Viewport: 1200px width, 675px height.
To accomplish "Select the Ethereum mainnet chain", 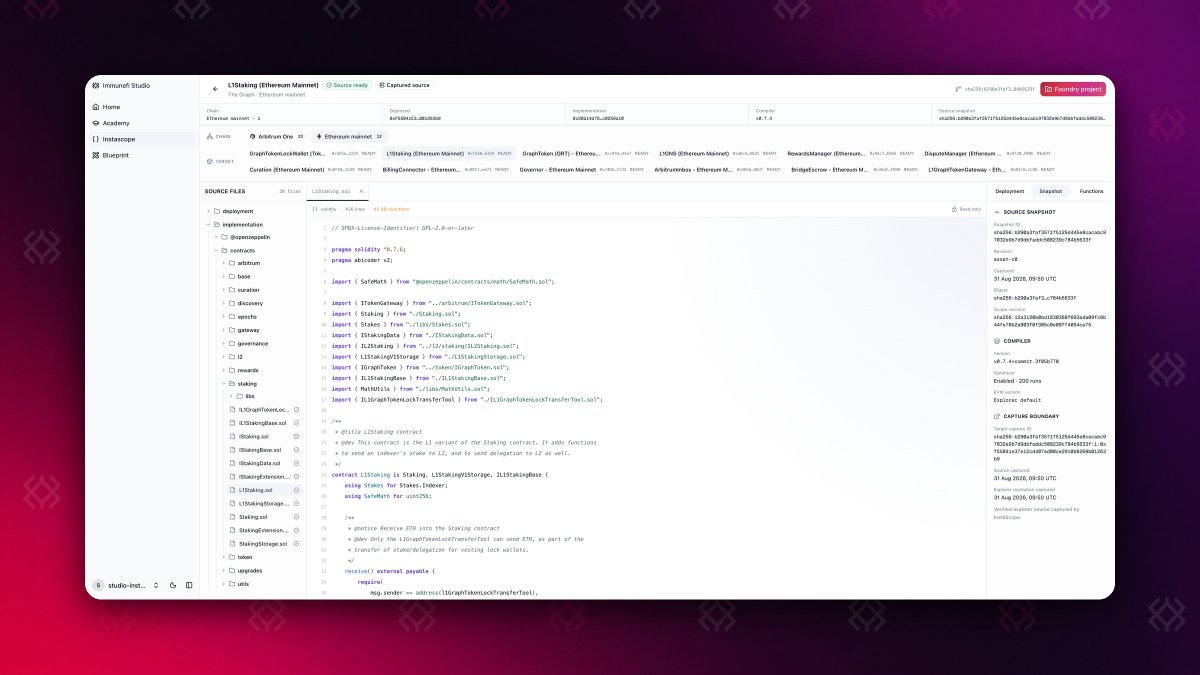I will click(350, 136).
